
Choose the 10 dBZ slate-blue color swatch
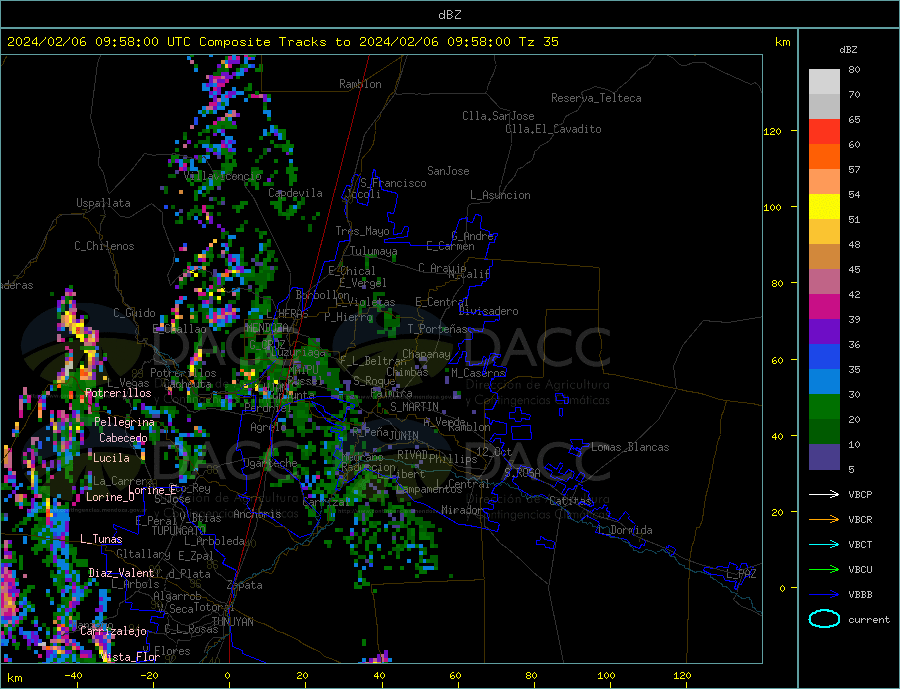click(x=824, y=457)
